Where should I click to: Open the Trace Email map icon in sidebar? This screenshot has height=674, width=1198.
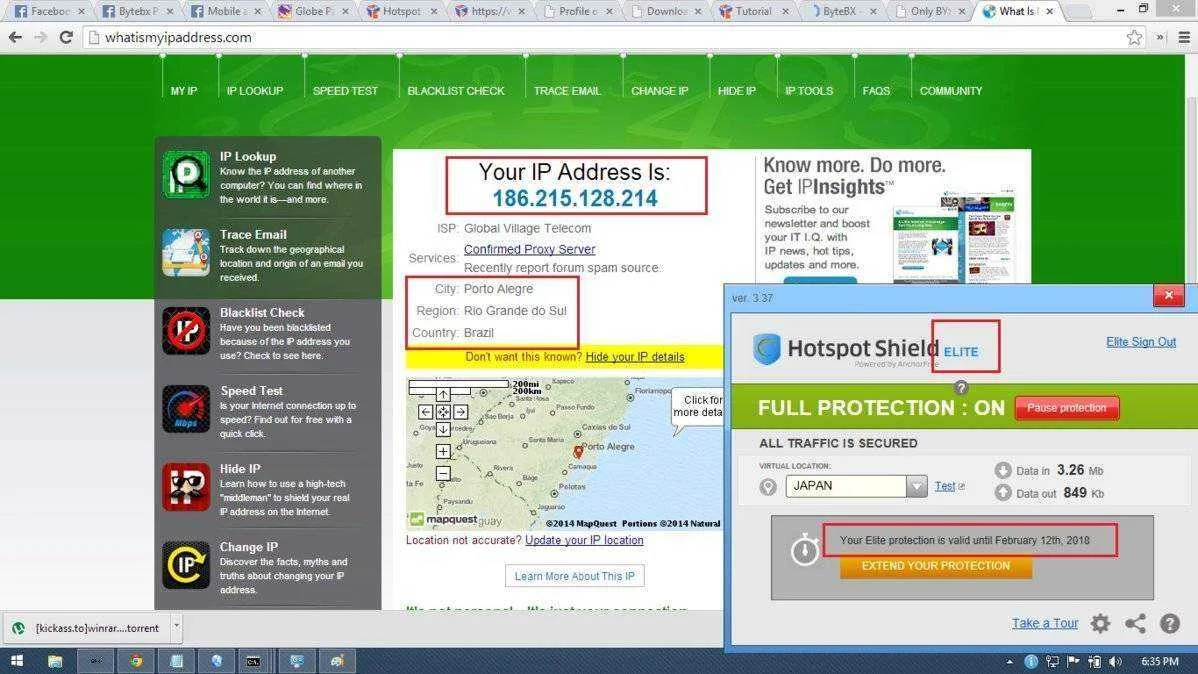coord(186,252)
